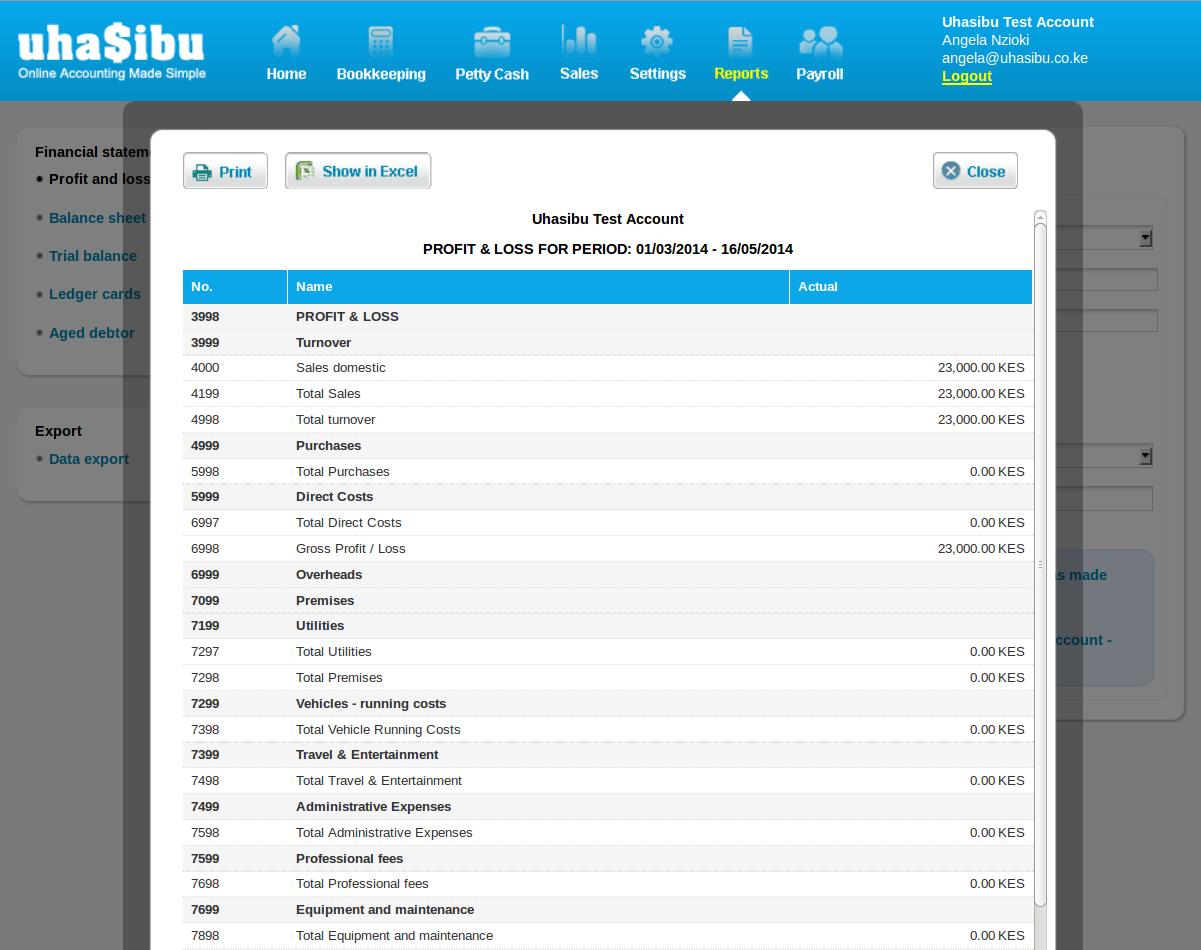Select the 'Total Utilities' row name
1201x950 pixels.
[x=334, y=652]
